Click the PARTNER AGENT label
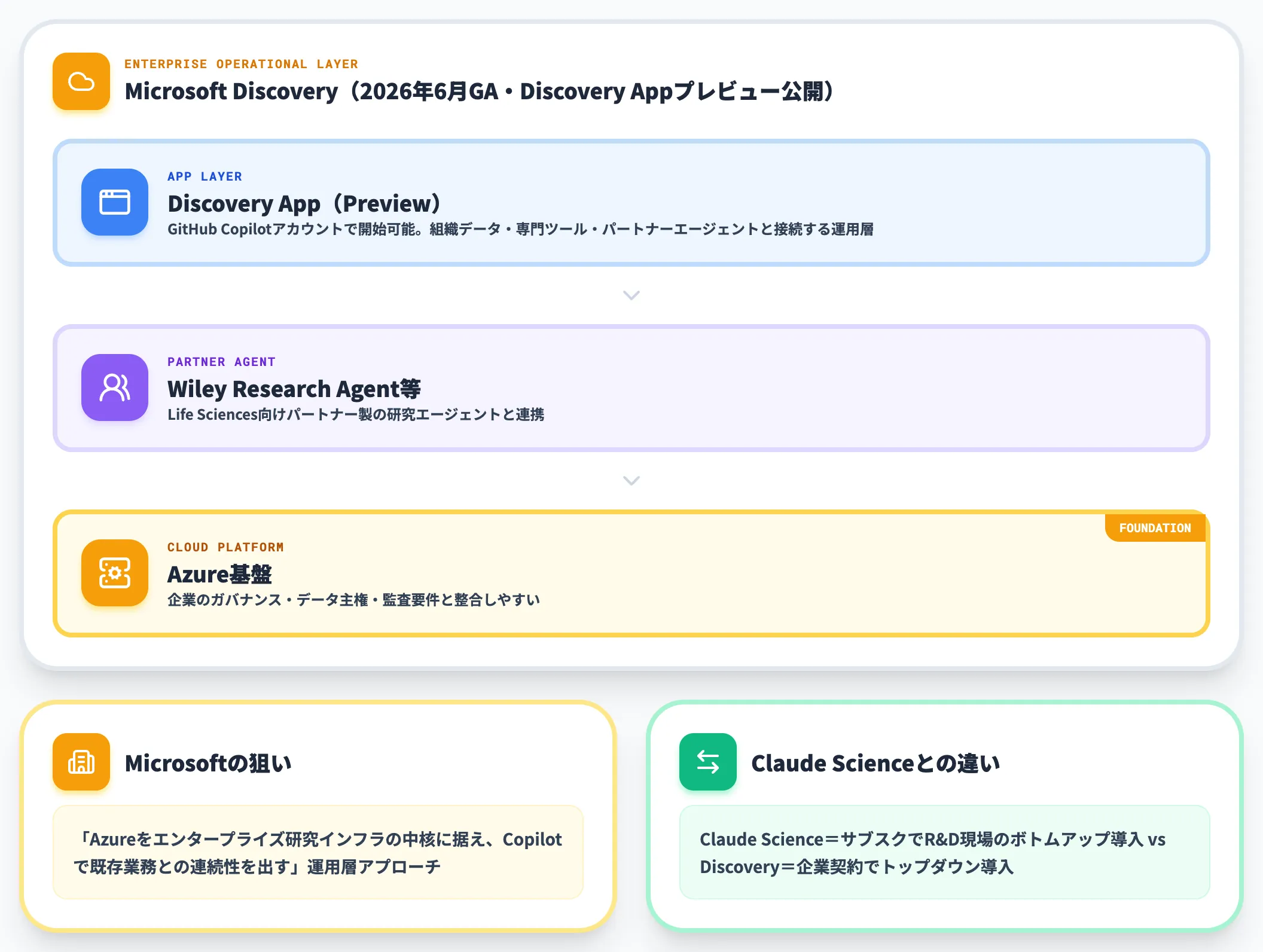1263x952 pixels. pos(221,362)
